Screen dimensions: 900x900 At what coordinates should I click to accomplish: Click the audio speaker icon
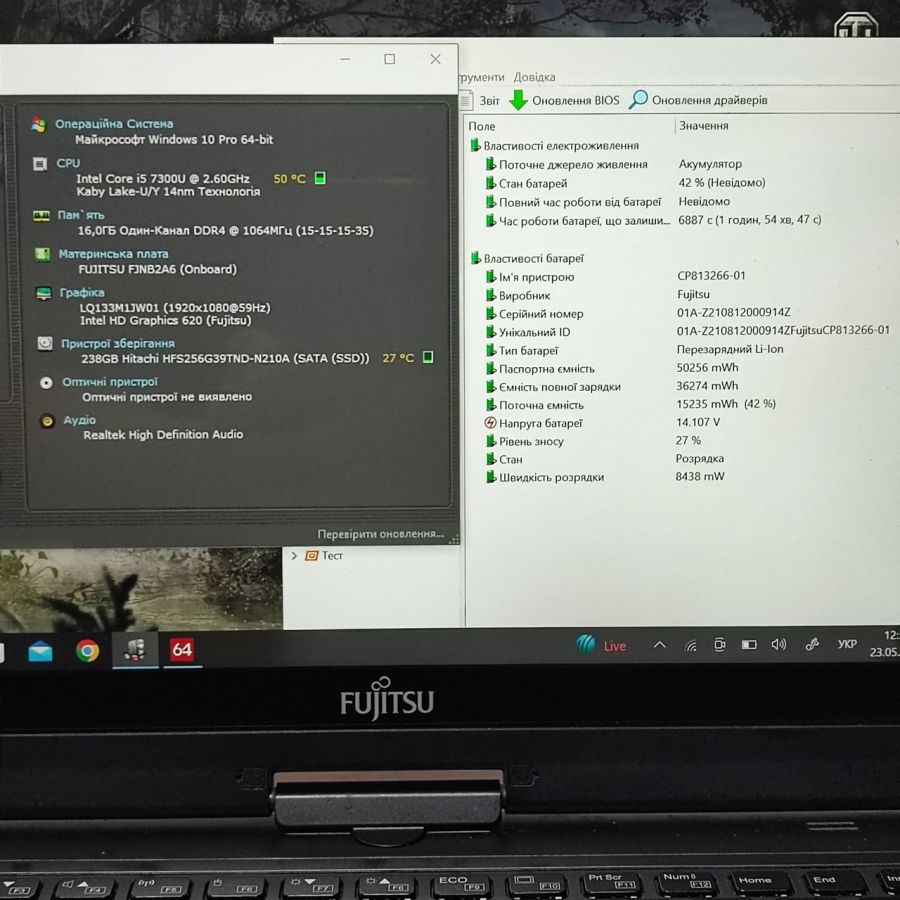[48, 421]
